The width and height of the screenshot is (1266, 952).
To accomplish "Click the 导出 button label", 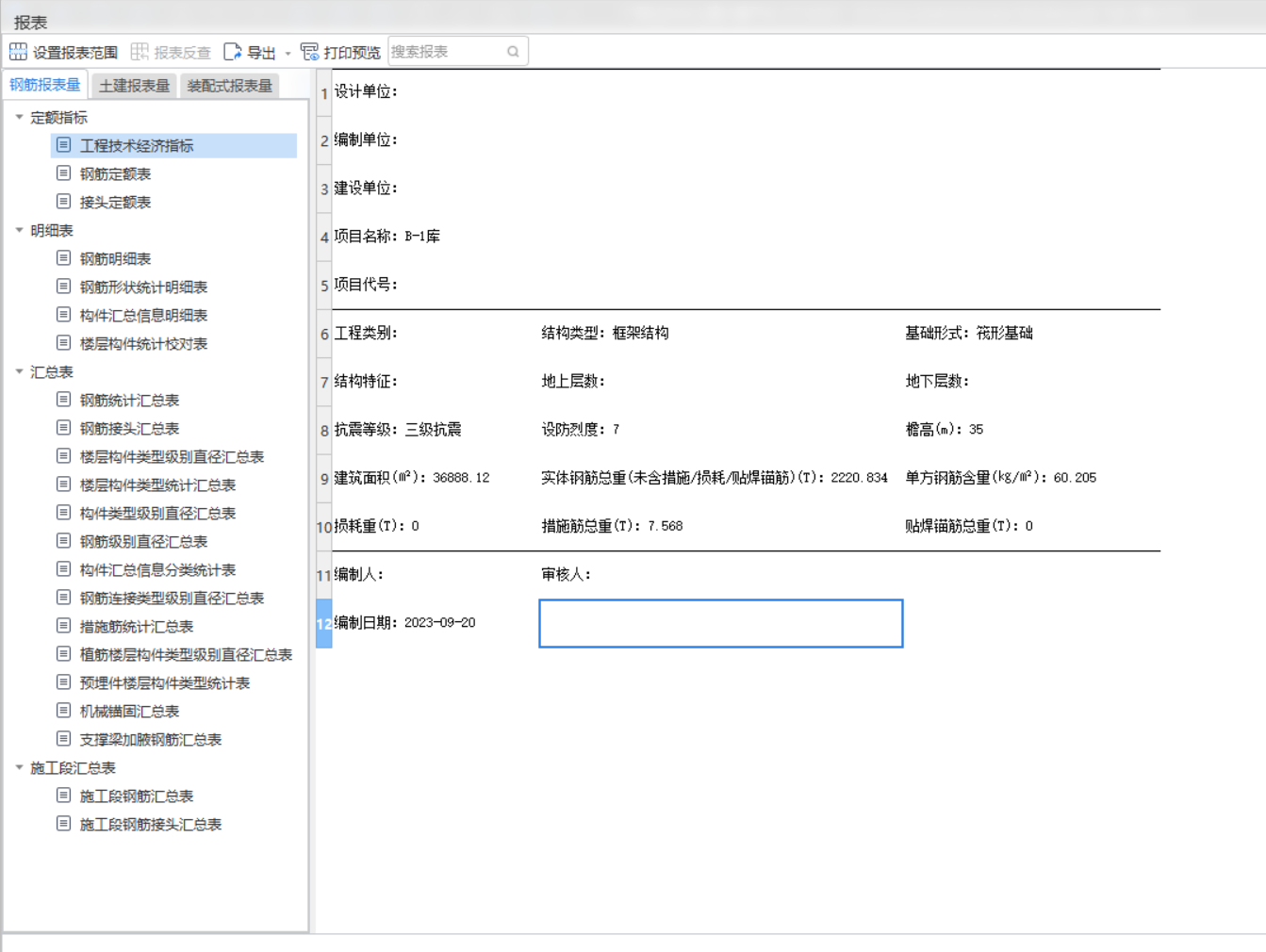I will tap(261, 53).
